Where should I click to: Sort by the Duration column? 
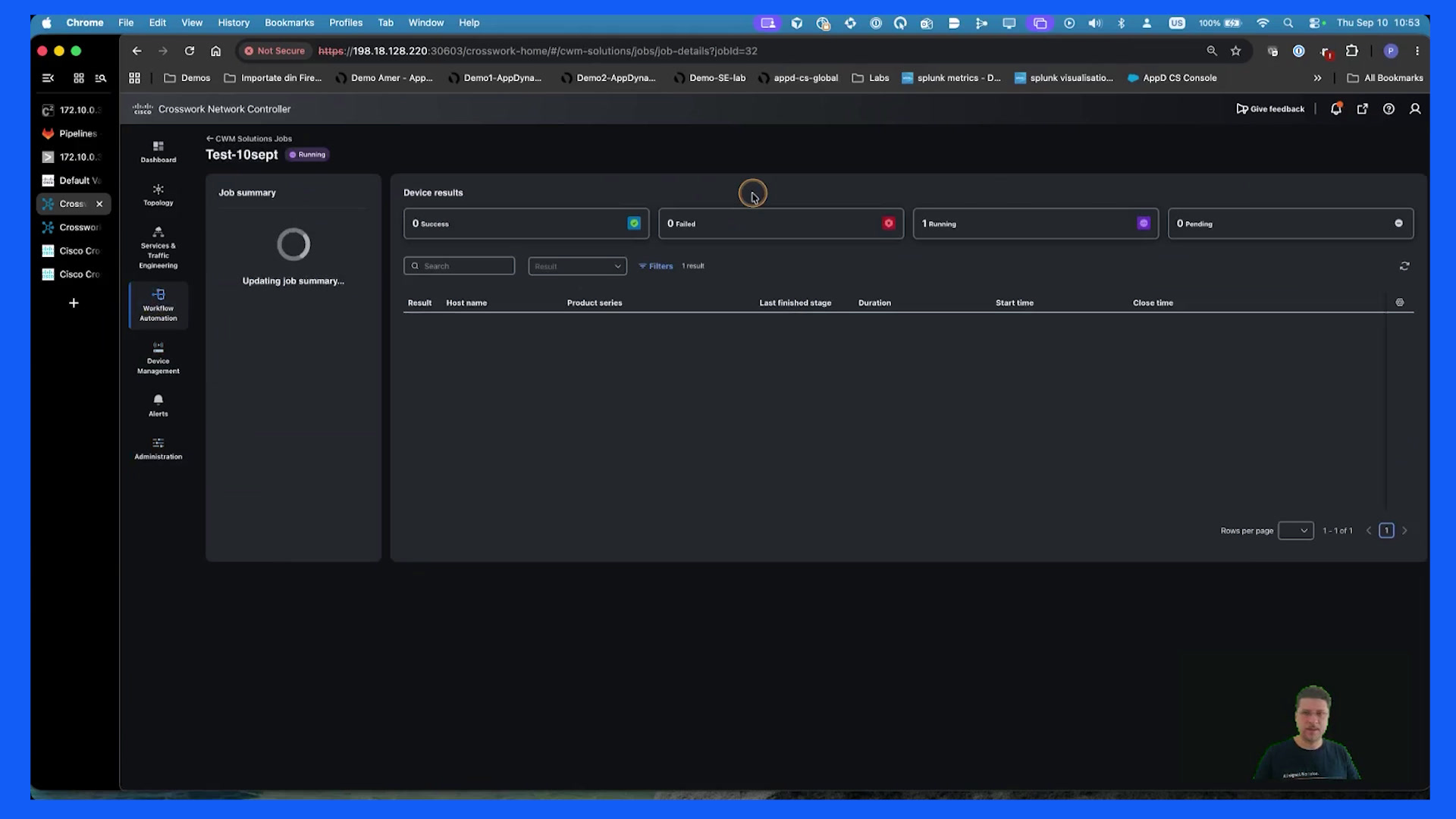click(874, 303)
